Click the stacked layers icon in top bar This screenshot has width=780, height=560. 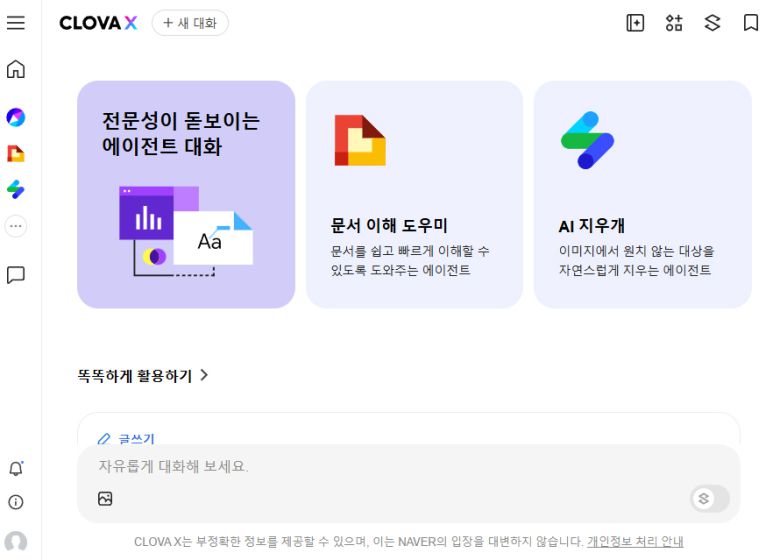pyautogui.click(x=712, y=23)
